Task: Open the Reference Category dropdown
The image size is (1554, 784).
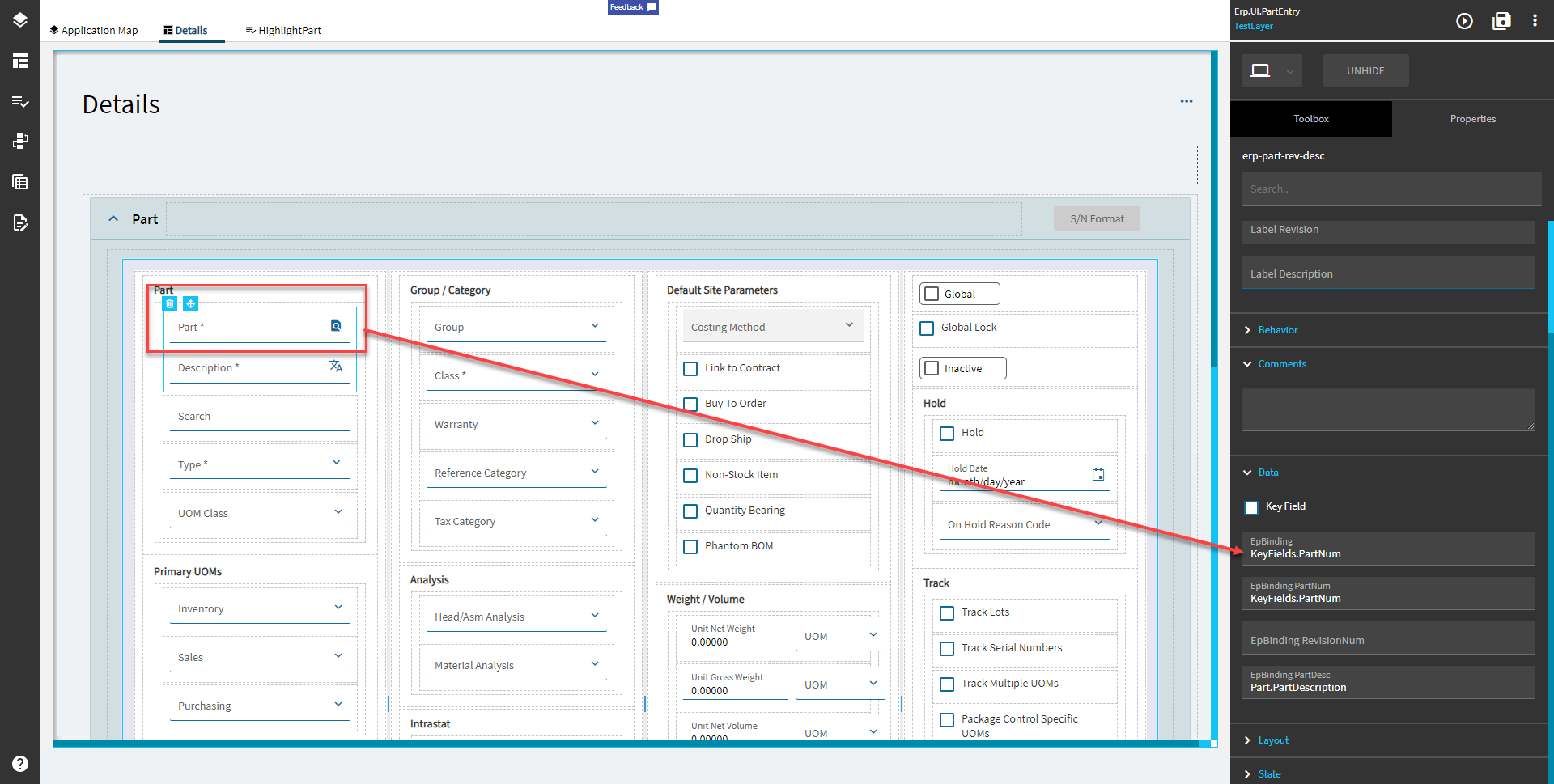Action: (x=516, y=473)
